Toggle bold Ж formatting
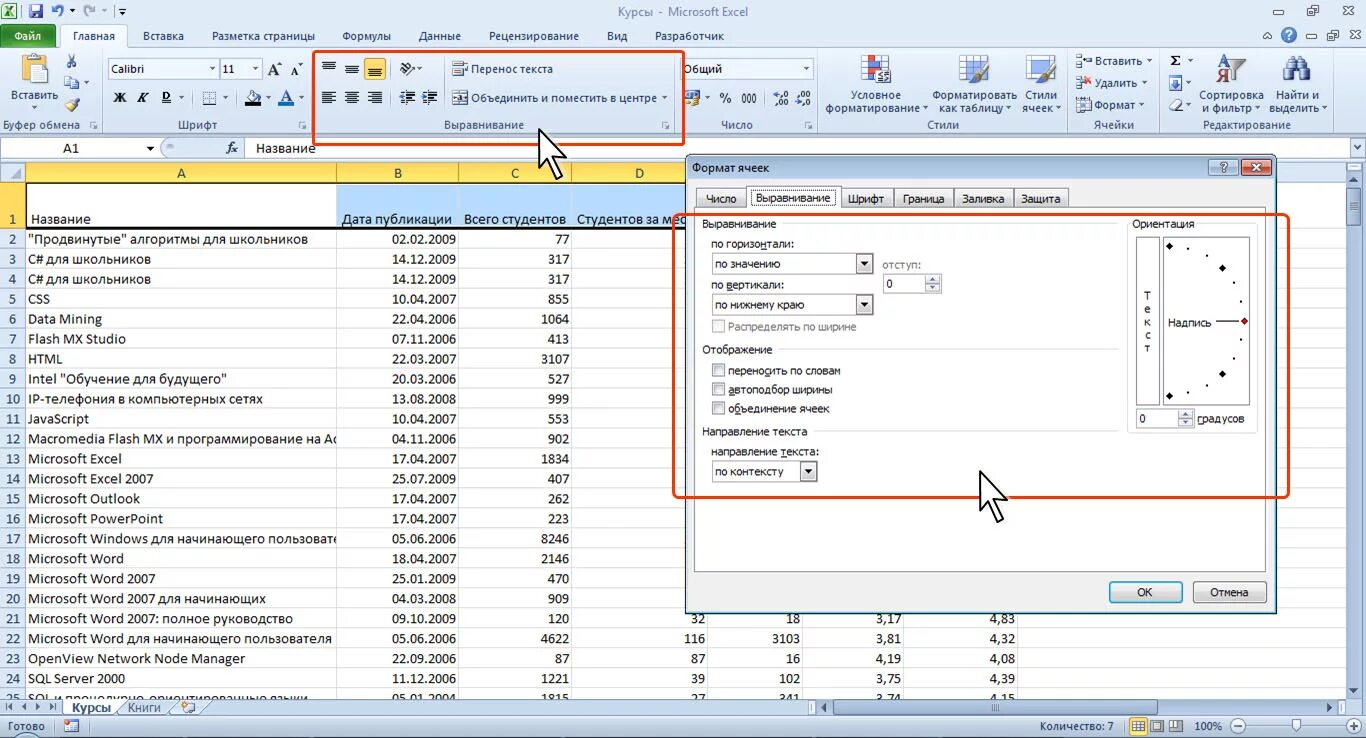The height and width of the screenshot is (738, 1366). coord(120,98)
